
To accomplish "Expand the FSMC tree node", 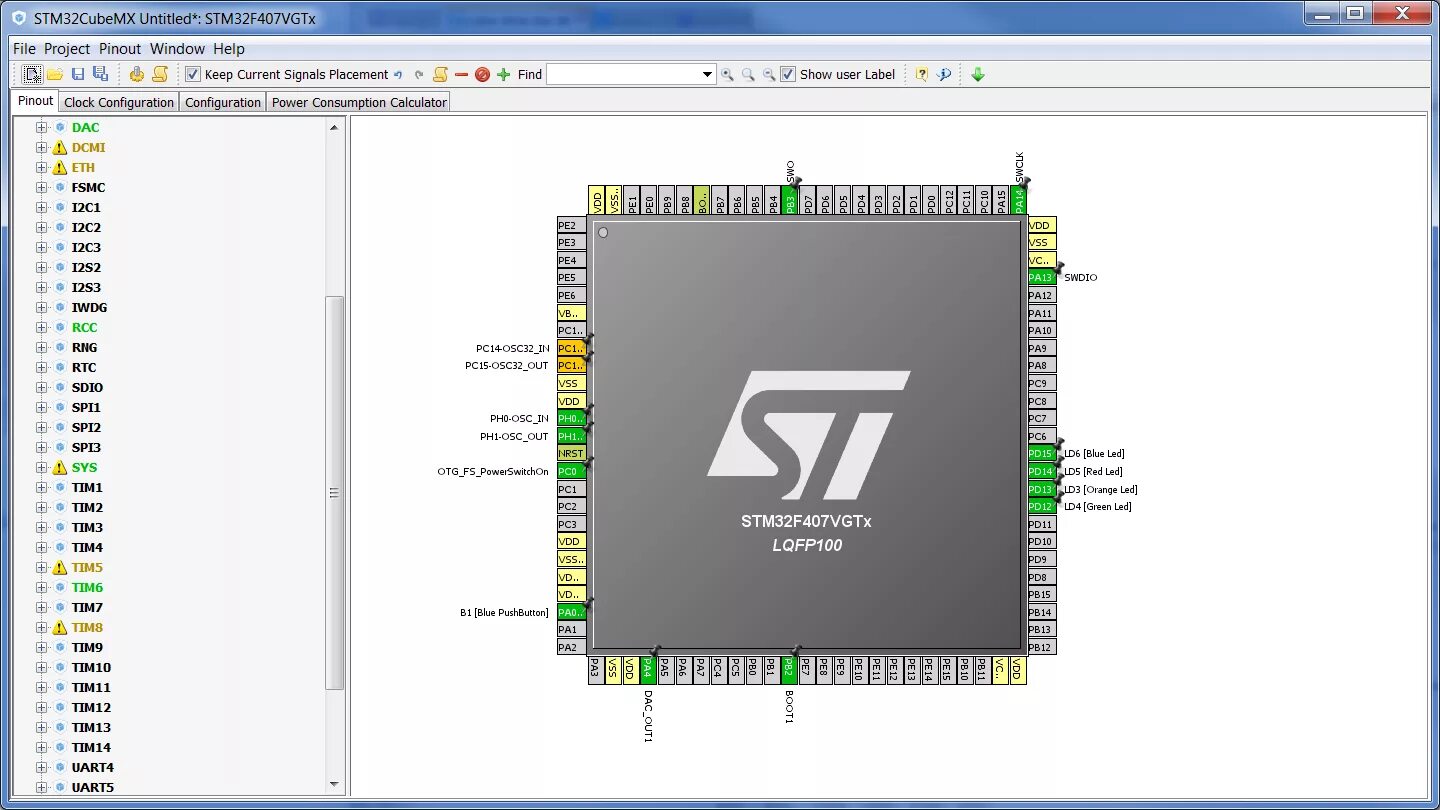I will pyautogui.click(x=42, y=187).
